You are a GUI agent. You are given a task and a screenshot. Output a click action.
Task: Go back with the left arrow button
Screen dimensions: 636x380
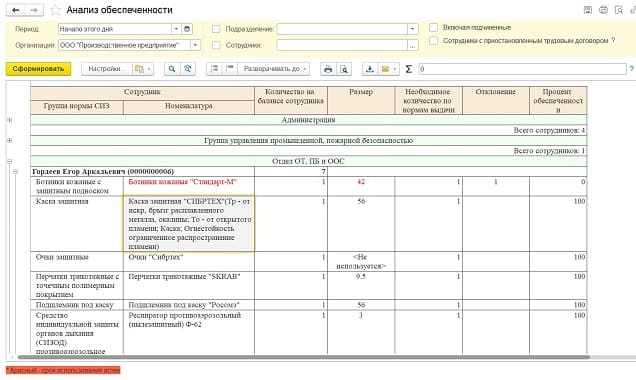tap(15, 10)
